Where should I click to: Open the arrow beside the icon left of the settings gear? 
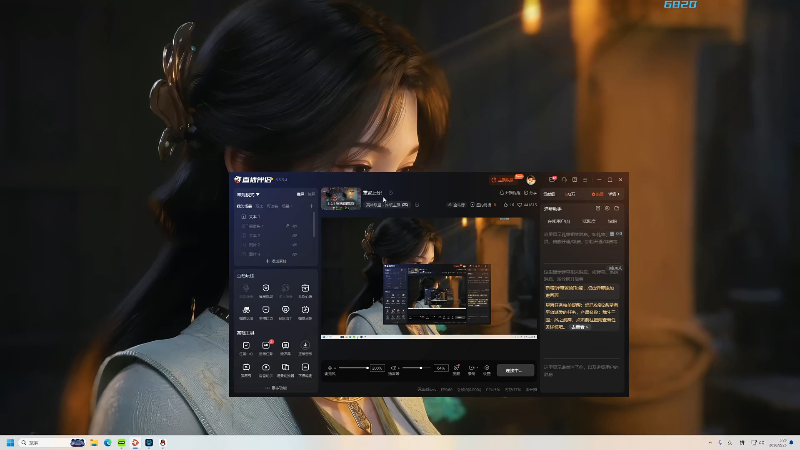(477, 368)
